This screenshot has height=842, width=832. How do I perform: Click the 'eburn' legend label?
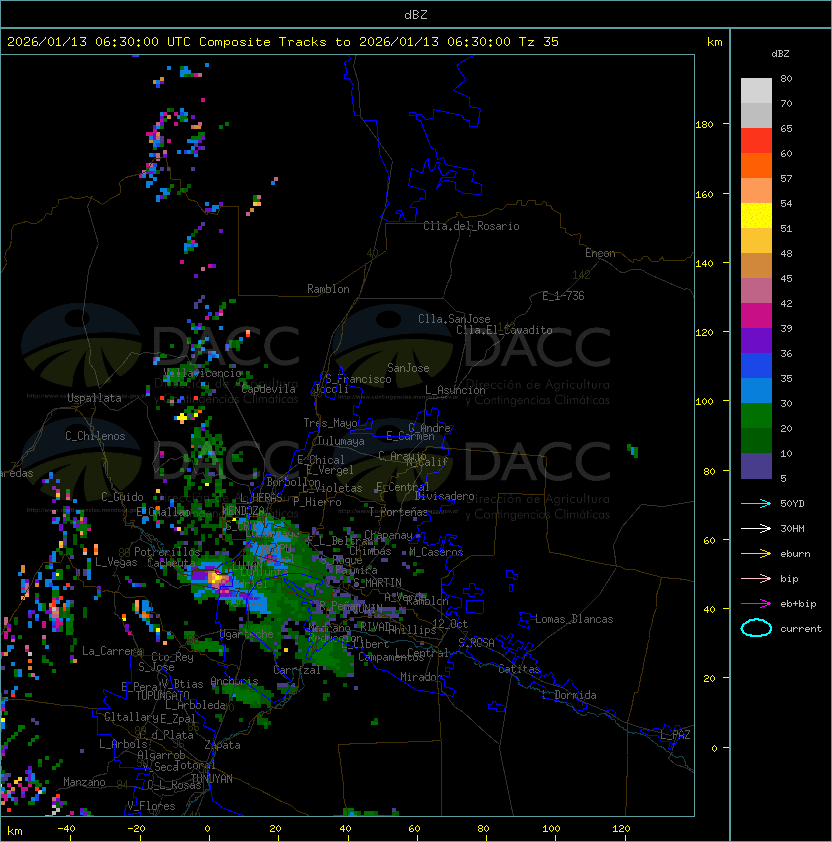[795, 554]
